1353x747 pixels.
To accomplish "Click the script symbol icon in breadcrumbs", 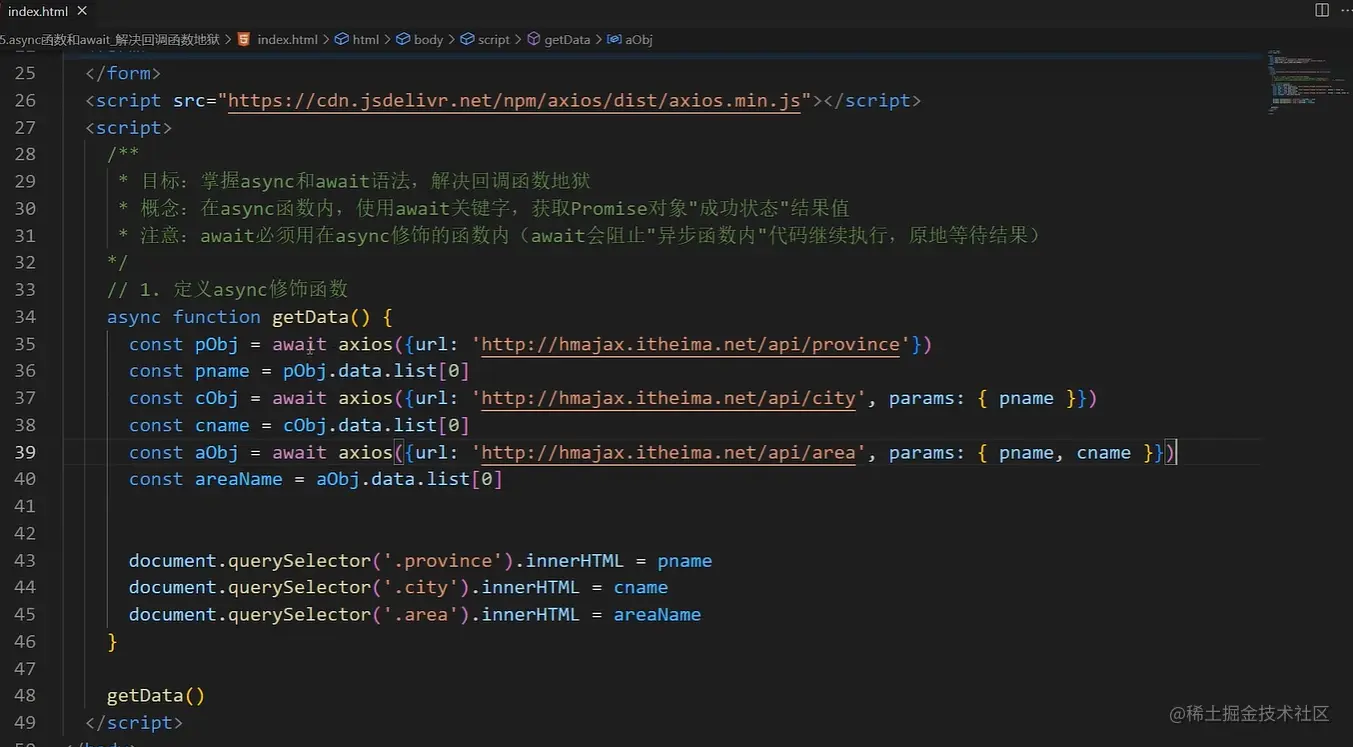I will 467,40.
